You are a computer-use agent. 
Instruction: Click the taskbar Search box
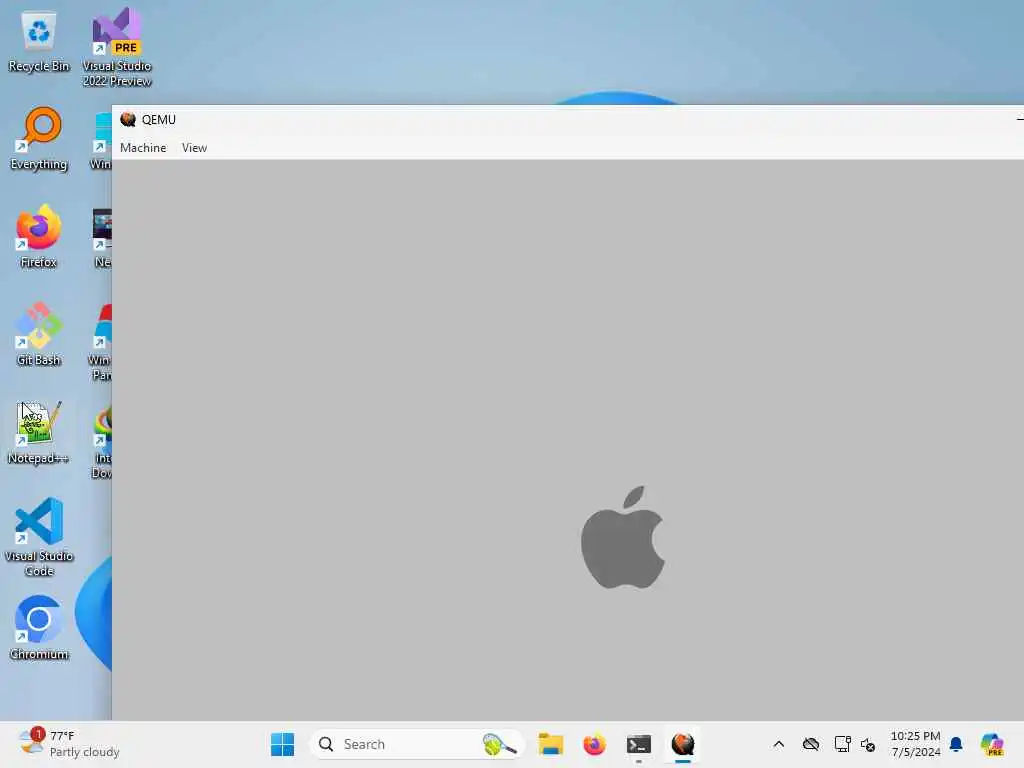(x=417, y=744)
